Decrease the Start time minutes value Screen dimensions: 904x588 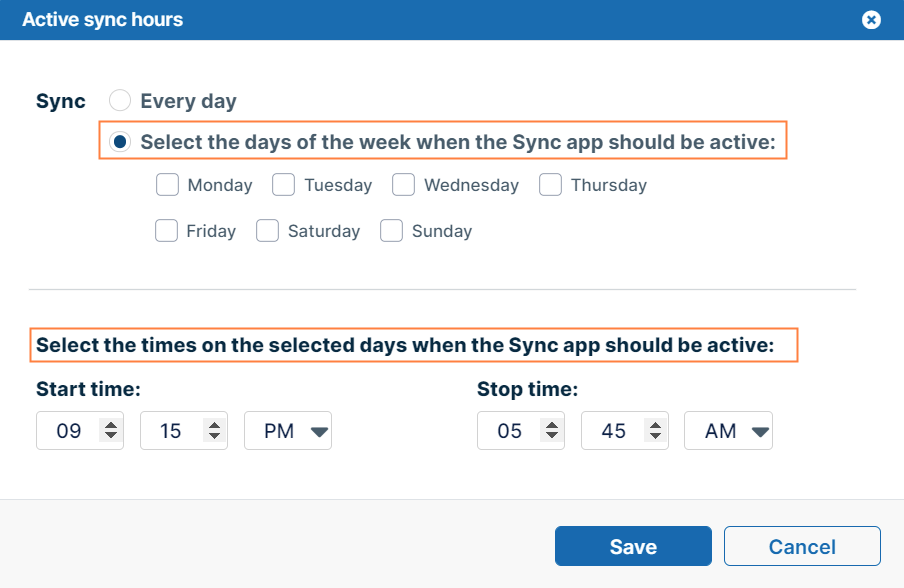214,436
